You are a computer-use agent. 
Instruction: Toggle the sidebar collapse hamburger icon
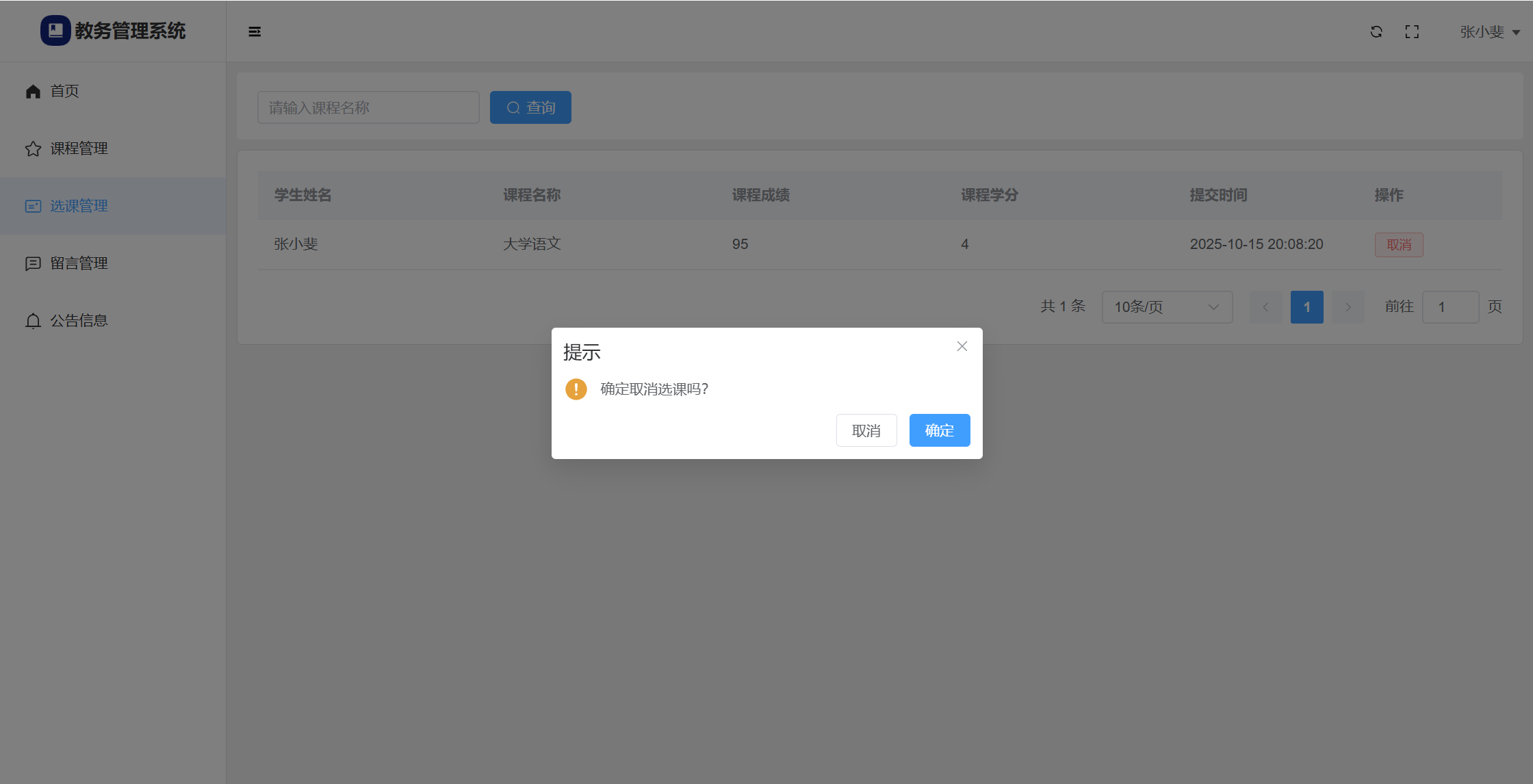point(255,31)
